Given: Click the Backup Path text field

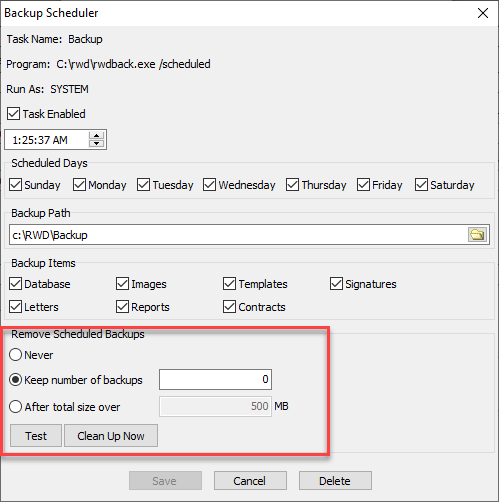Looking at the screenshot, I should point(238,235).
